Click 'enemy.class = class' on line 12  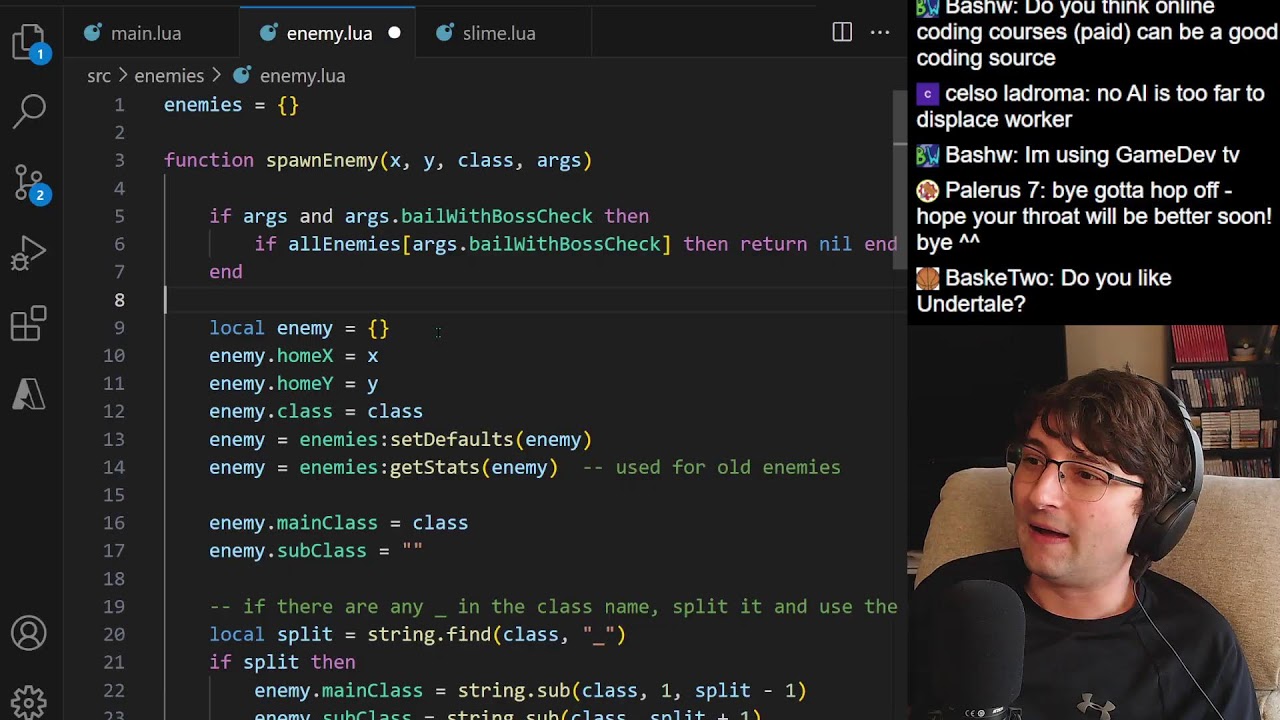pyautogui.click(x=316, y=411)
